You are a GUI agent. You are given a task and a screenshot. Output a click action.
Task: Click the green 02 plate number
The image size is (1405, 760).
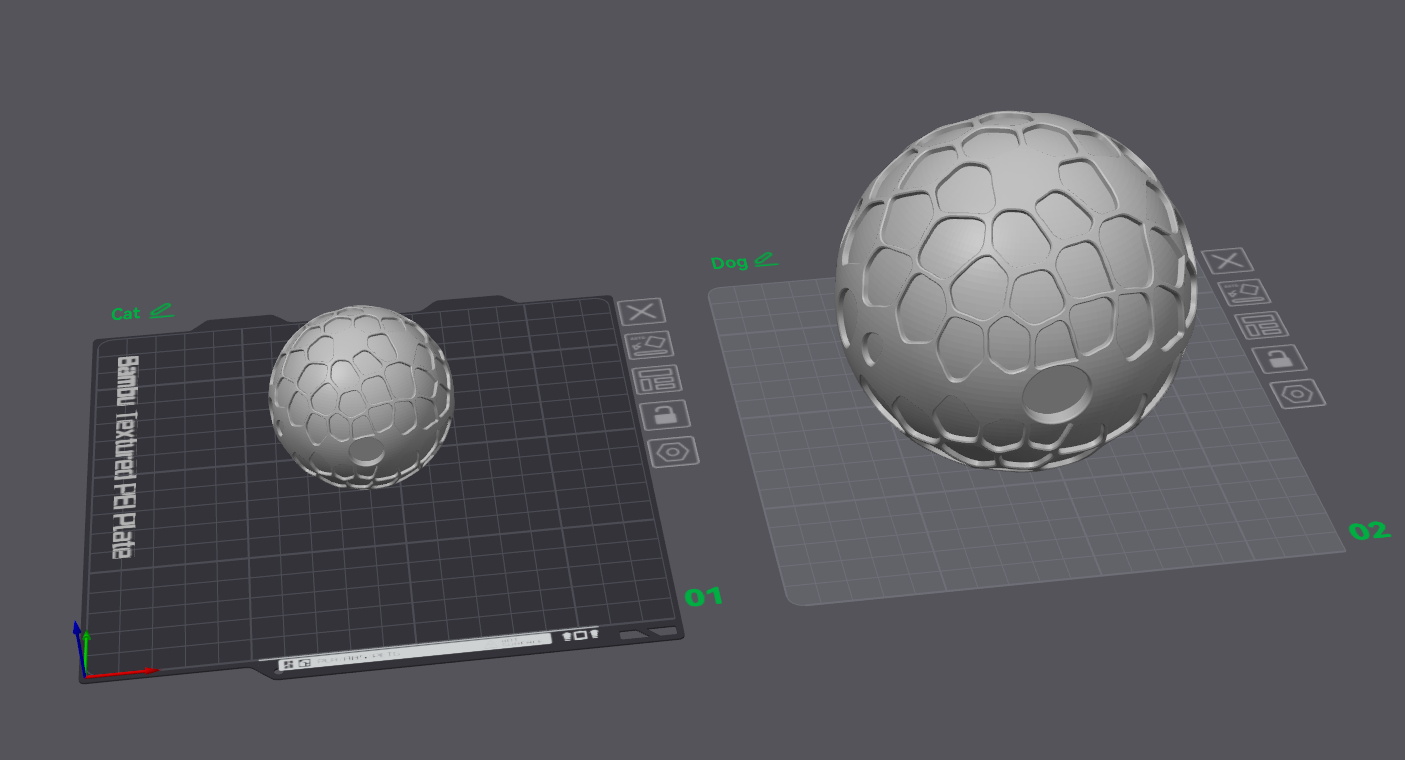1369,531
